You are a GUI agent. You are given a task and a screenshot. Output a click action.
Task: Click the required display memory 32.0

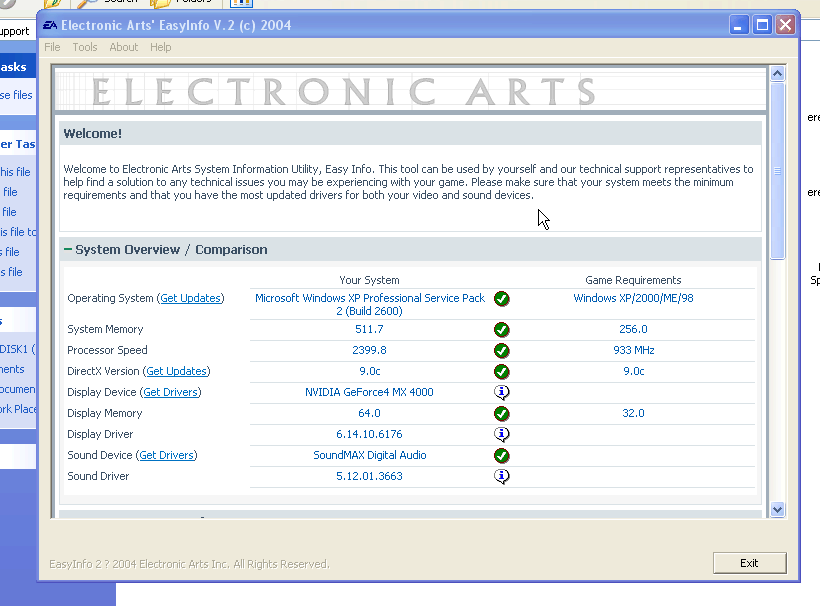coord(633,414)
